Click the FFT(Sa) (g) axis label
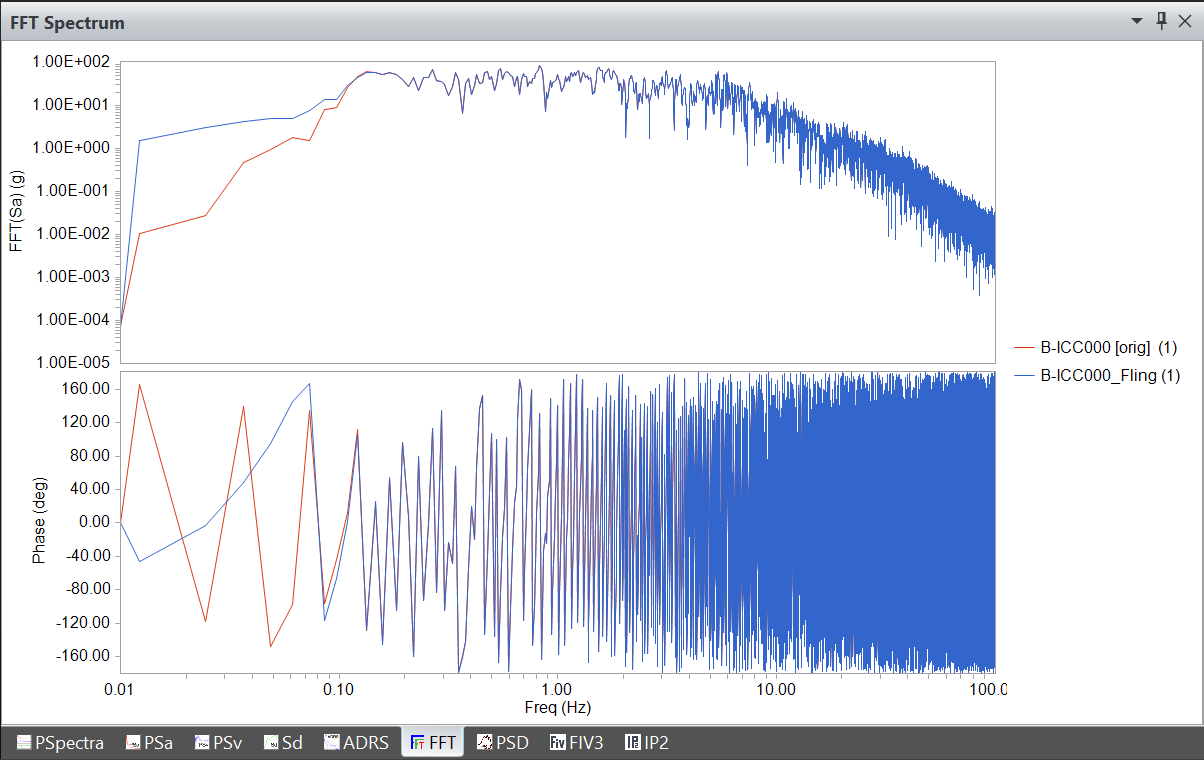The height and width of the screenshot is (760, 1204). (x=16, y=210)
